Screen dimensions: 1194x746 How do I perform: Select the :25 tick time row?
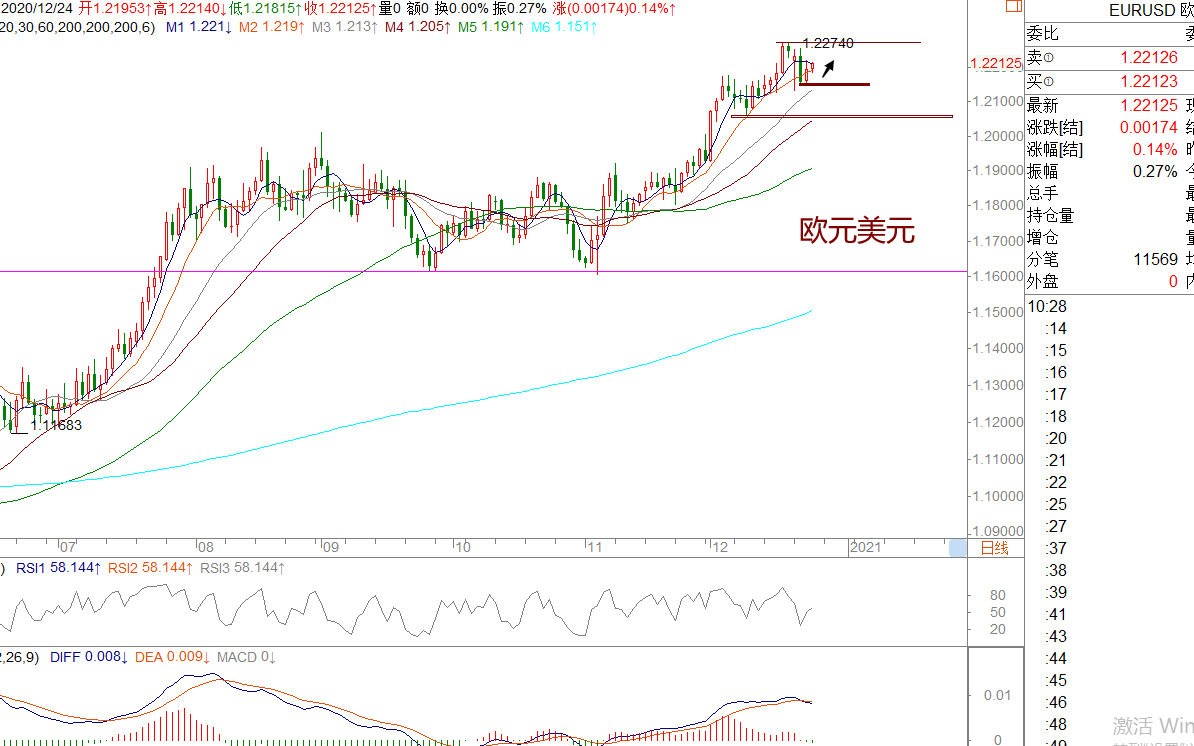coord(1055,505)
